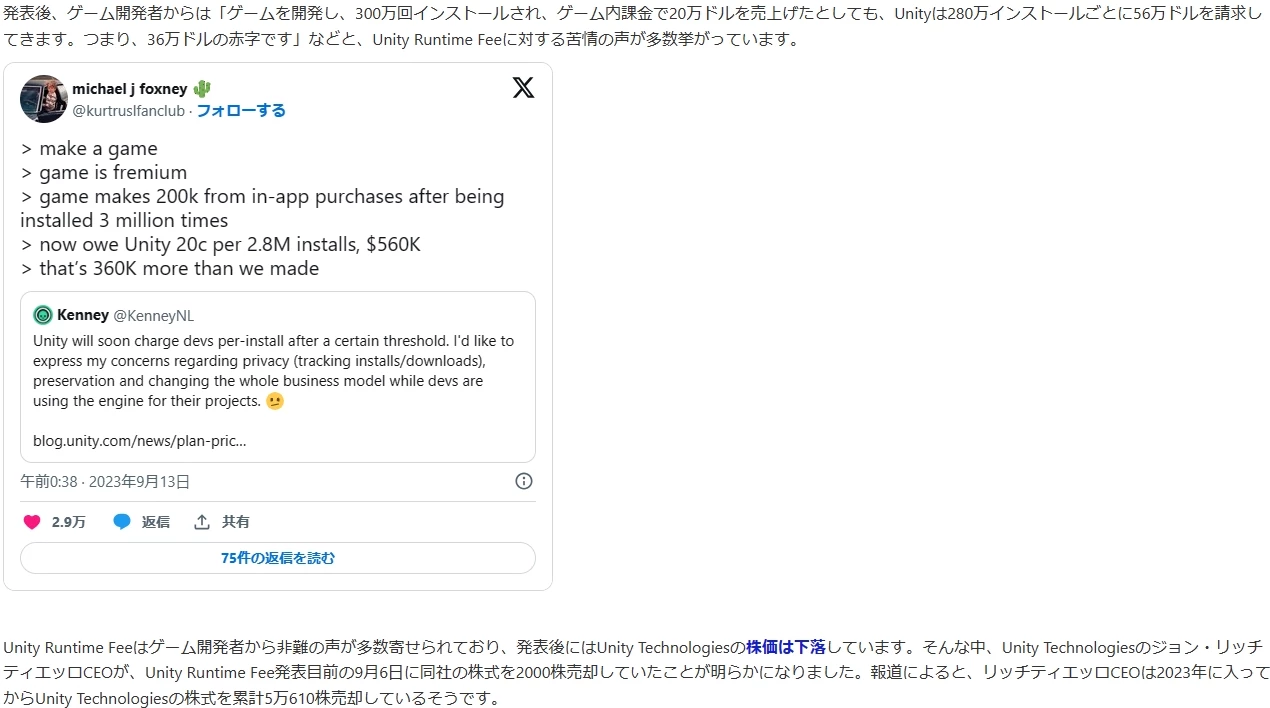Click Kenney's green avatar icon
1270x708 pixels.
coord(43,316)
